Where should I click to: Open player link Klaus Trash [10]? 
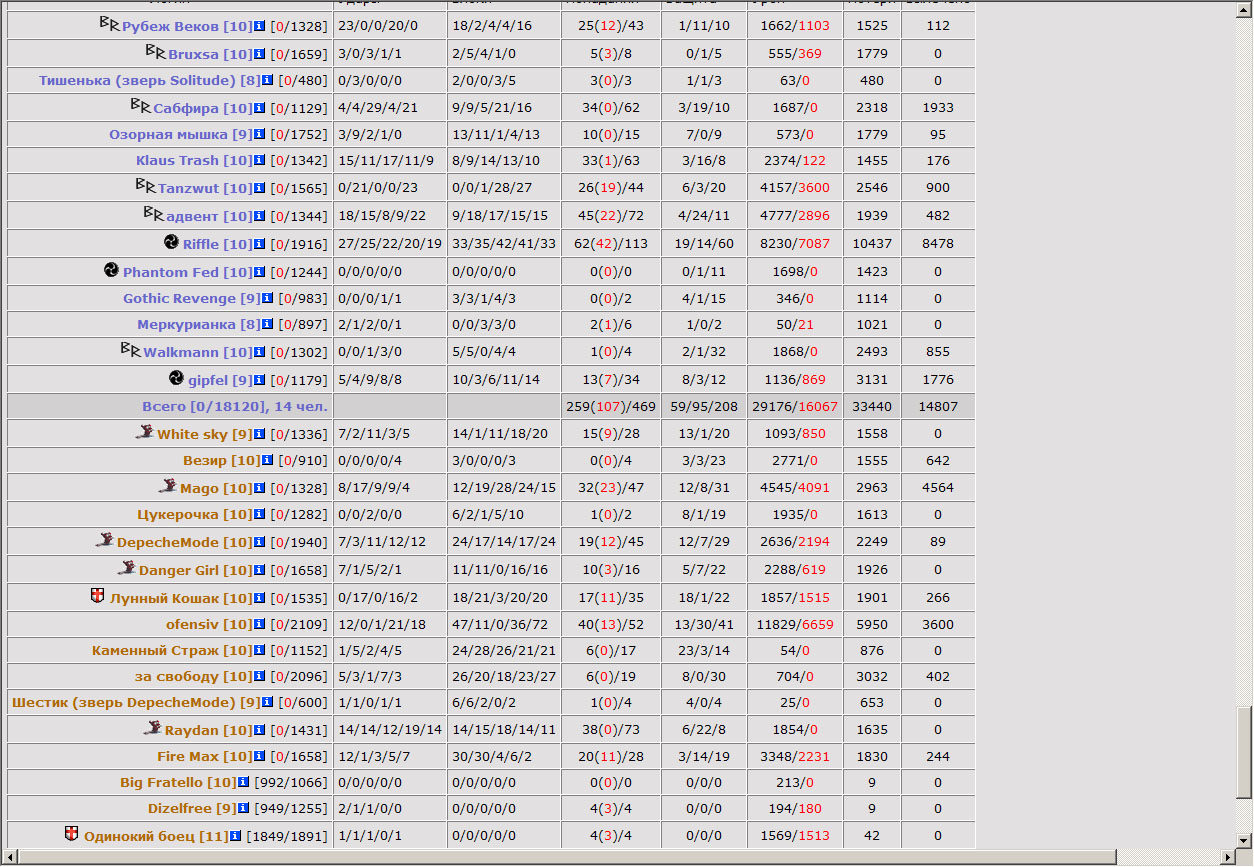point(194,160)
